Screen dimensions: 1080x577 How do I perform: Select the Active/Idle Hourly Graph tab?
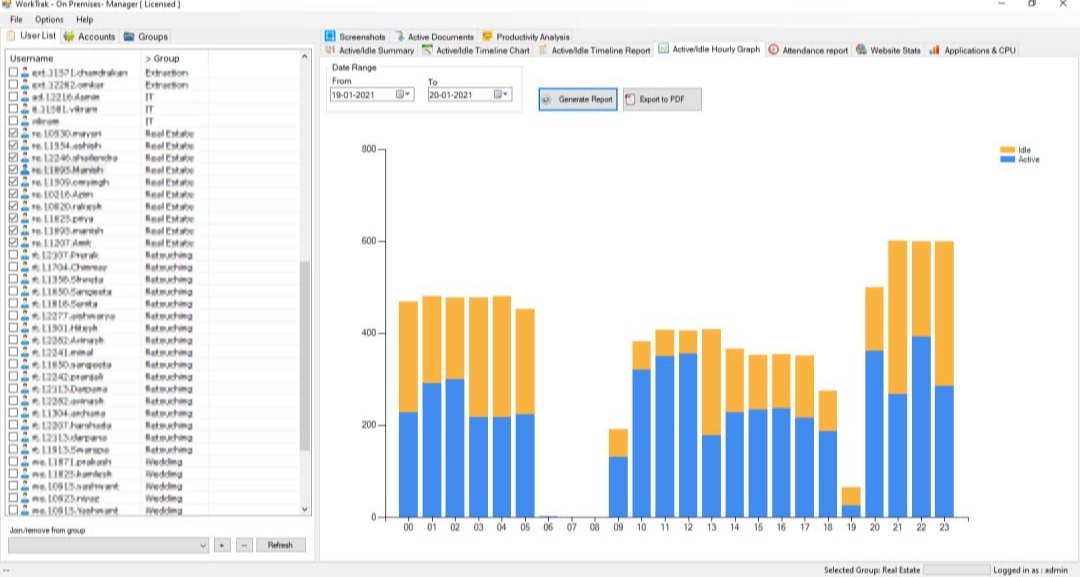pyautogui.click(x=709, y=49)
